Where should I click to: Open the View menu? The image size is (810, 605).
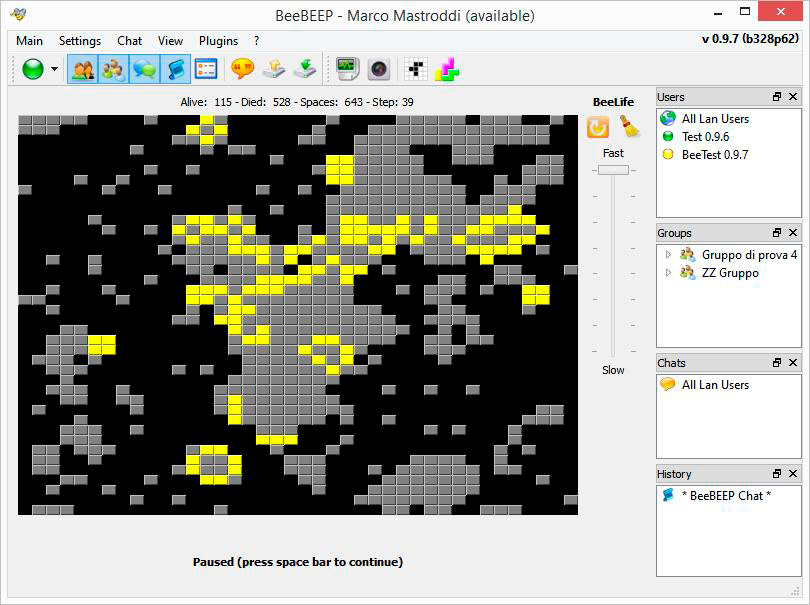[170, 41]
